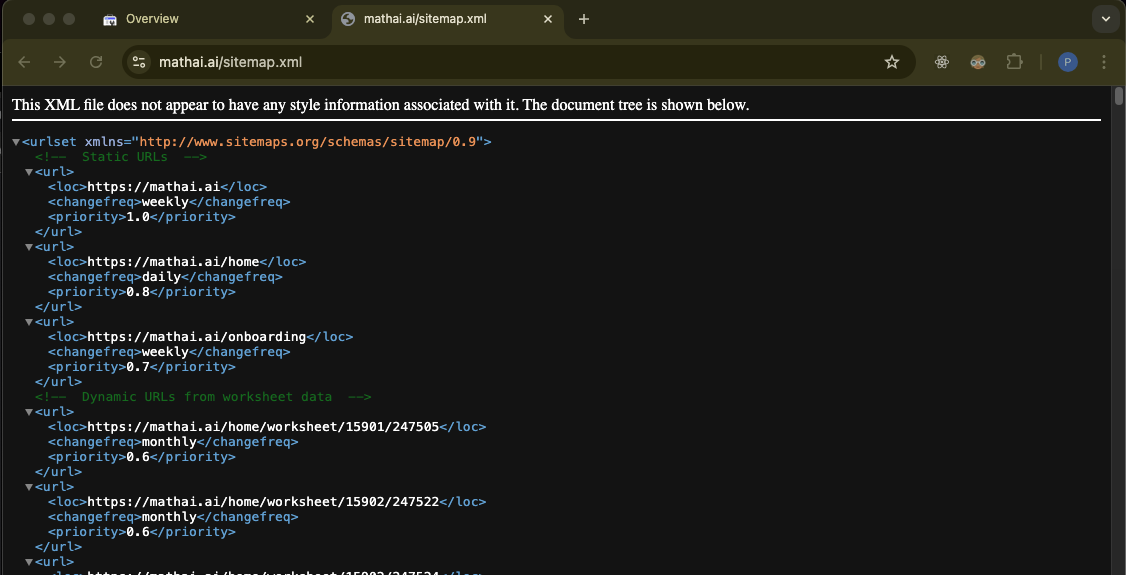Collapse the mathai.ai/home url node
The height and width of the screenshot is (575, 1126).
(x=29, y=247)
